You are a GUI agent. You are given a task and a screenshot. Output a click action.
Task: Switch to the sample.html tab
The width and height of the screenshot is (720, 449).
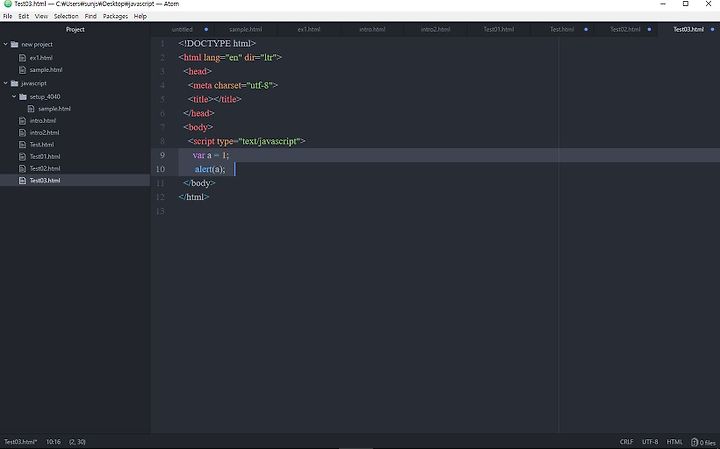click(x=245, y=29)
